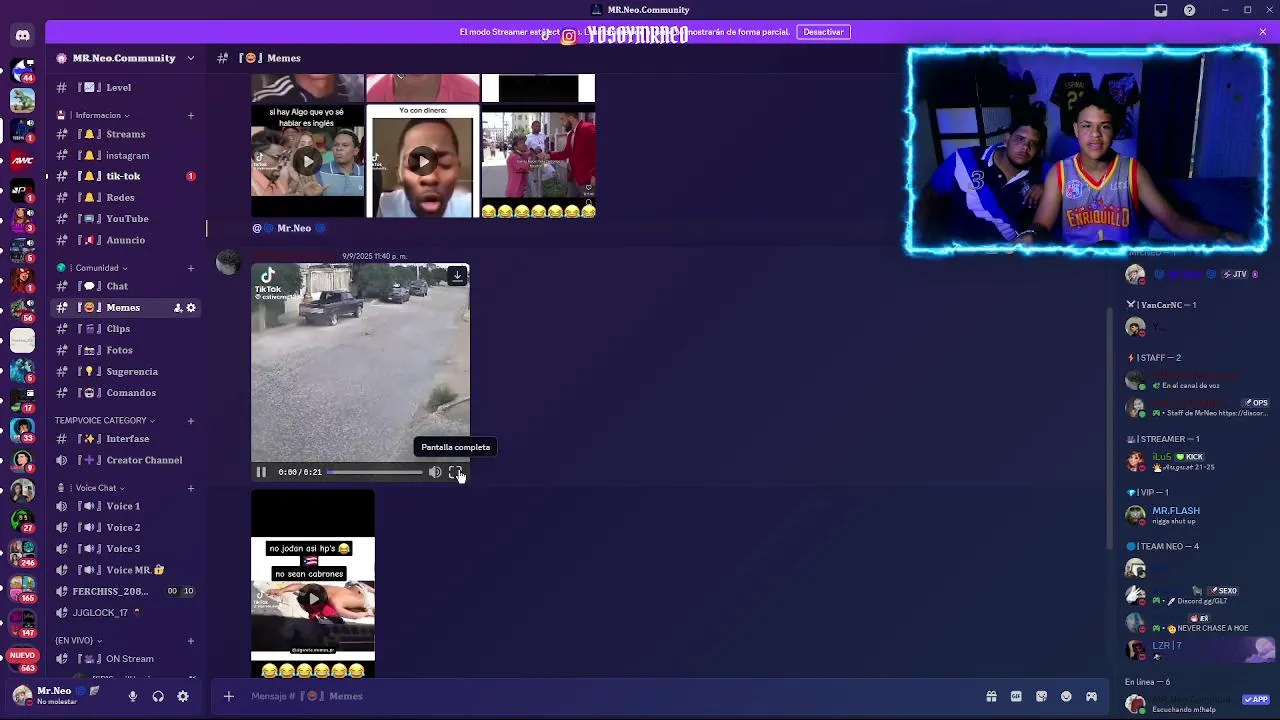Open the Clips channel

[x=126, y=328]
